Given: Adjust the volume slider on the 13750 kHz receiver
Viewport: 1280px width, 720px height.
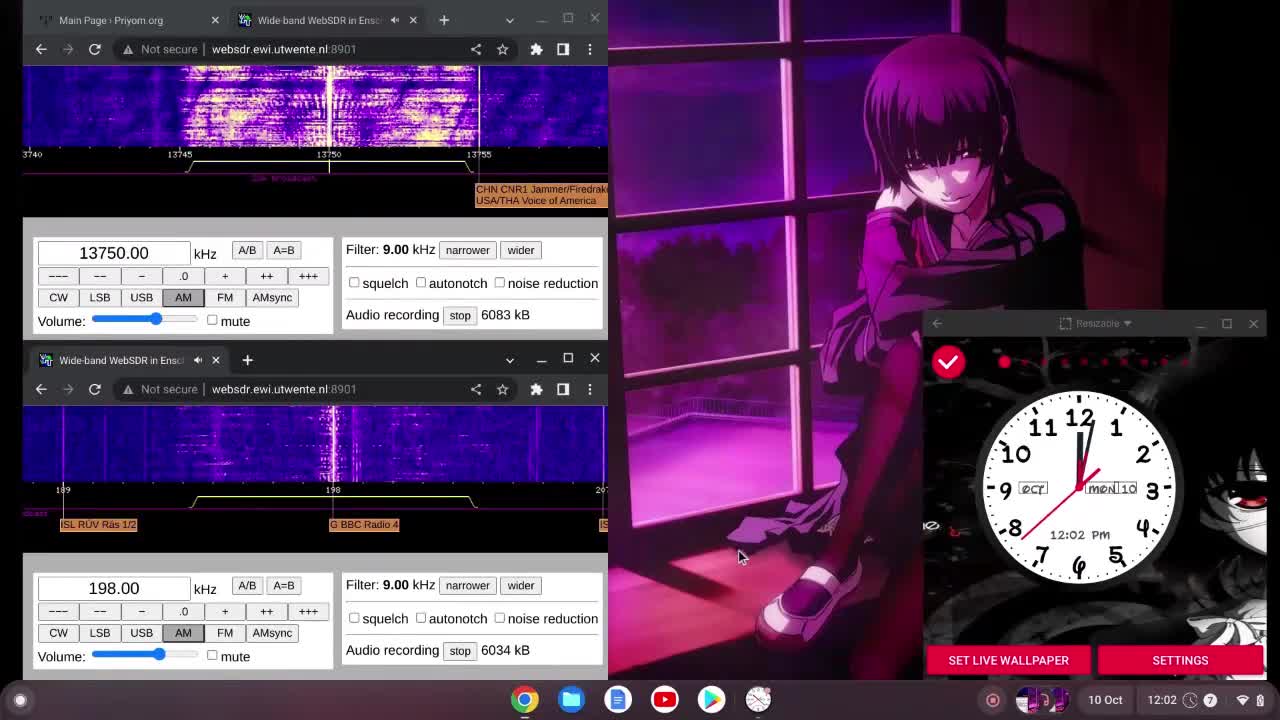Looking at the screenshot, I should 145,320.
